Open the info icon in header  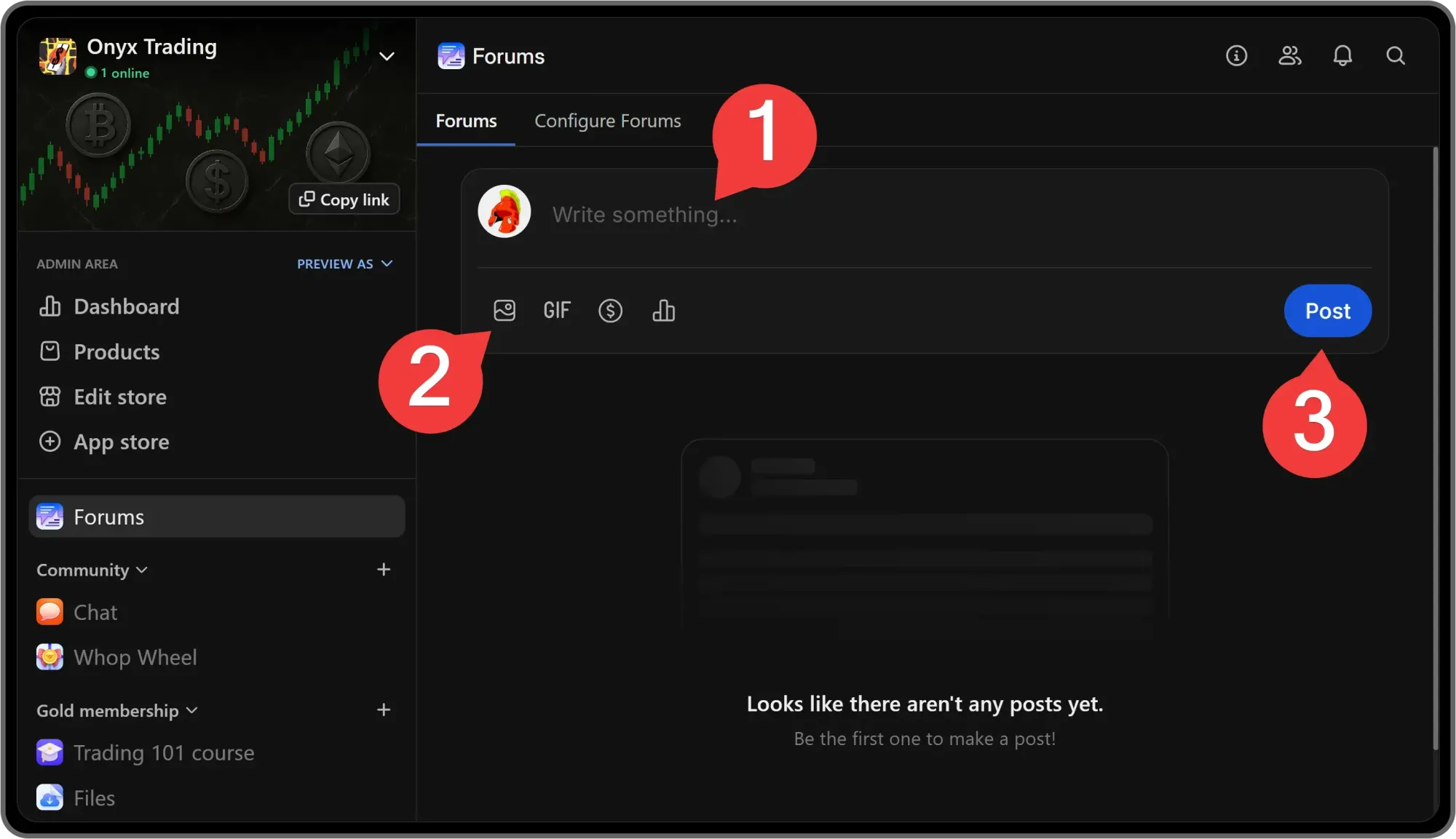pyautogui.click(x=1236, y=56)
